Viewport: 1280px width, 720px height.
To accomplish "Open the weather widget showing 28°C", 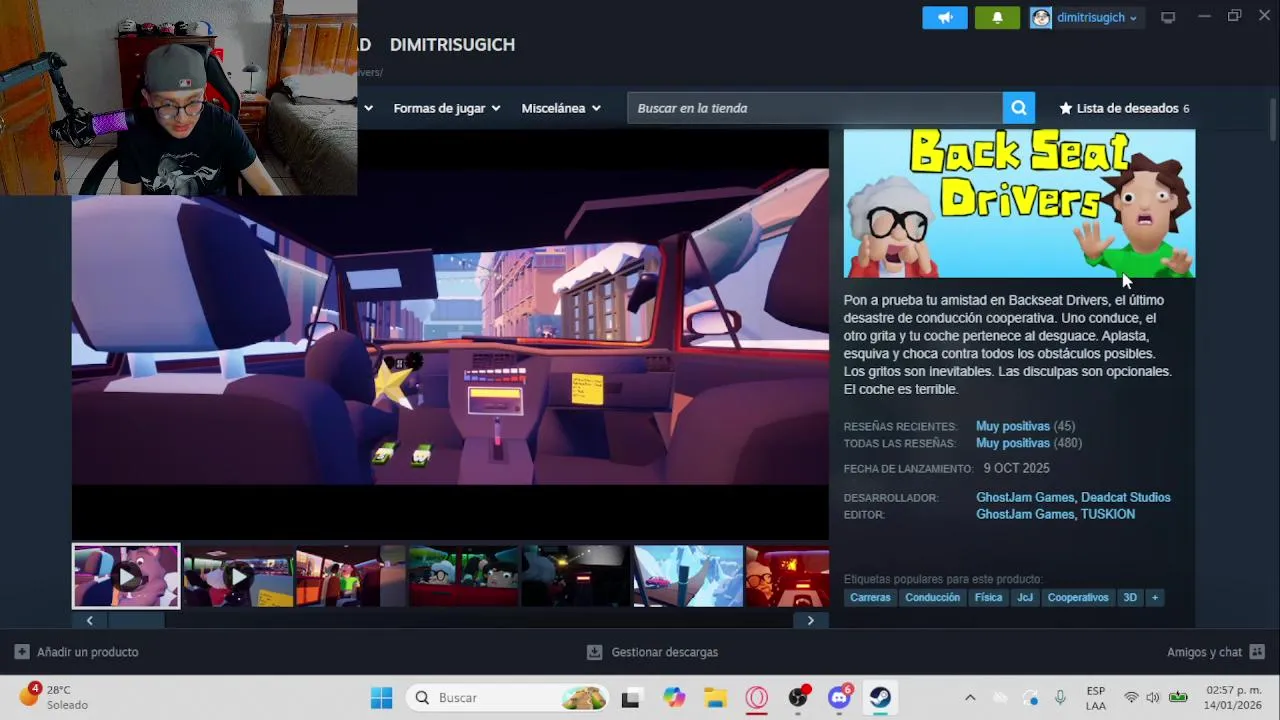I will coord(55,697).
